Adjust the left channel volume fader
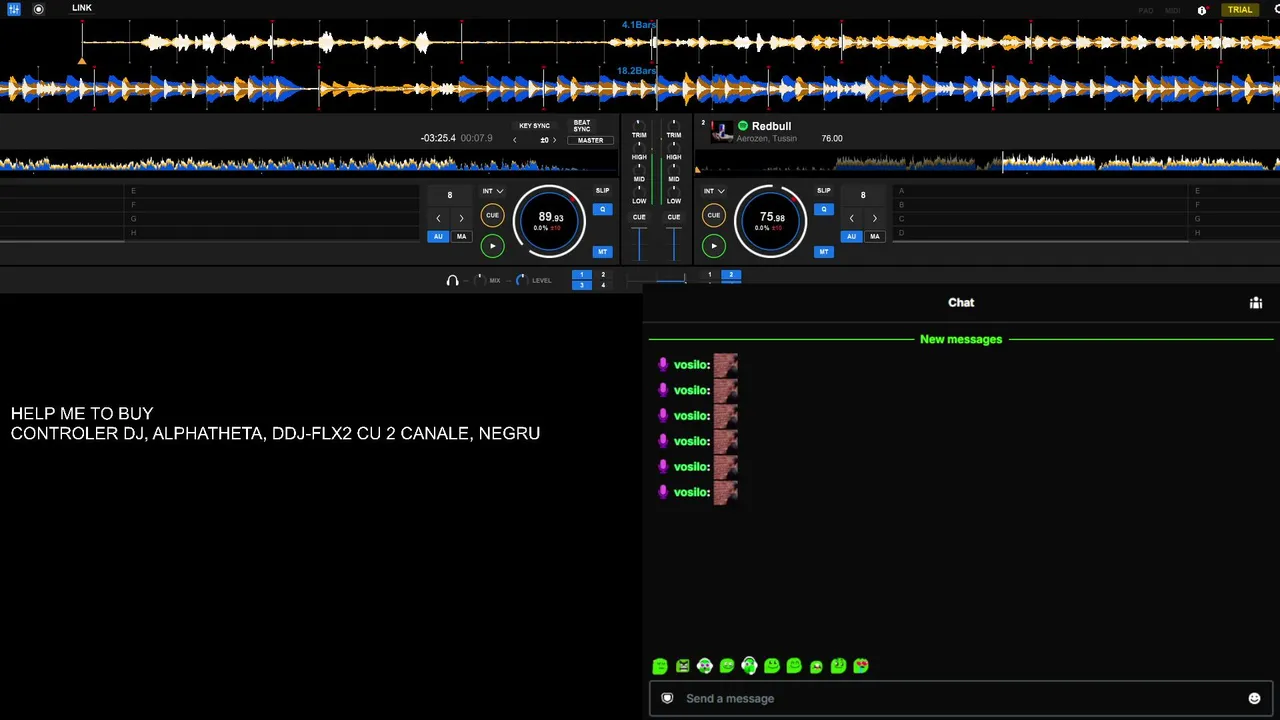Screen dimensions: 1280x720 pos(639,244)
